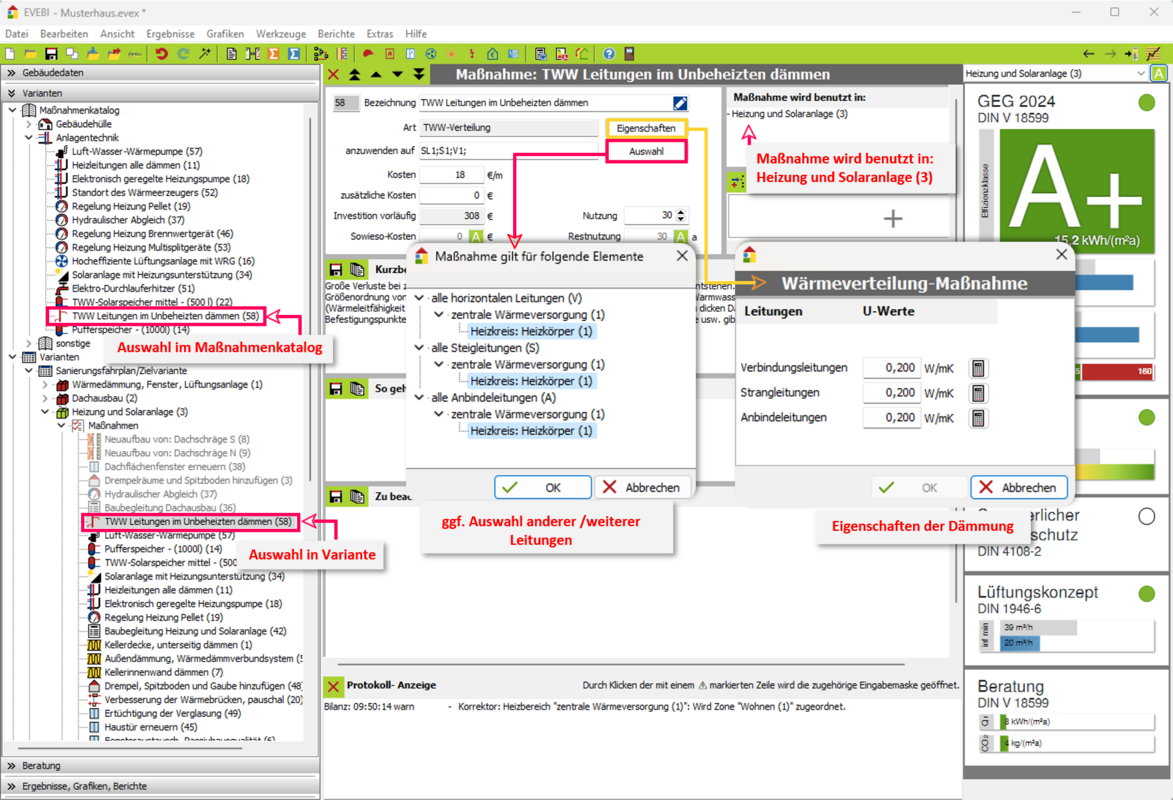Click the green redo arrow icon
1173x800 pixels.
(x=183, y=54)
